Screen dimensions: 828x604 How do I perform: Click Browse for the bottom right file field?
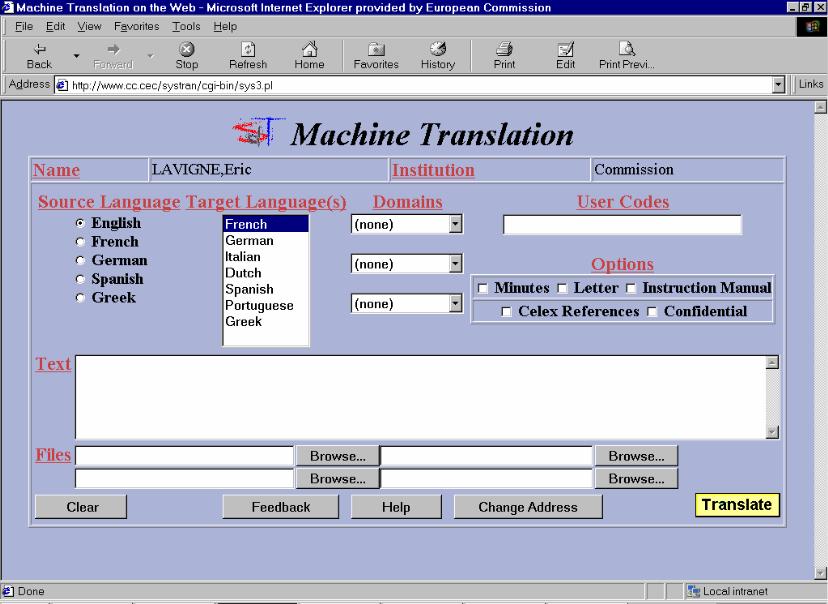click(636, 478)
